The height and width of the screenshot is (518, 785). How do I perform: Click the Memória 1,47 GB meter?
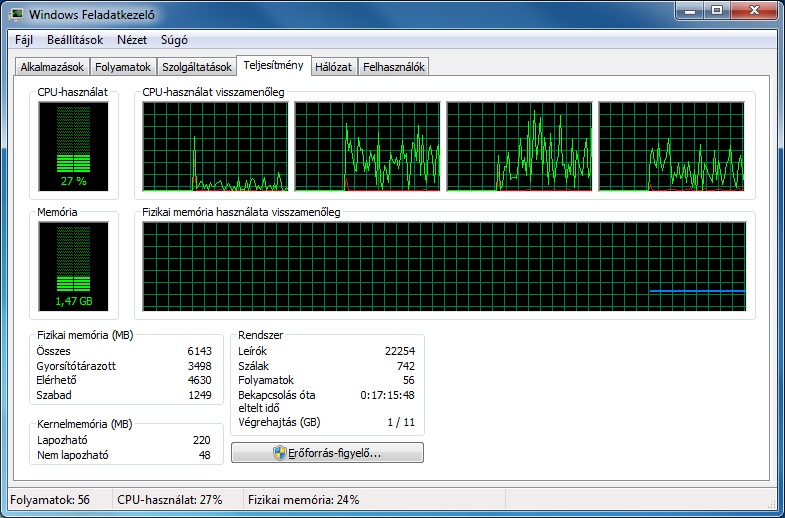click(74, 266)
